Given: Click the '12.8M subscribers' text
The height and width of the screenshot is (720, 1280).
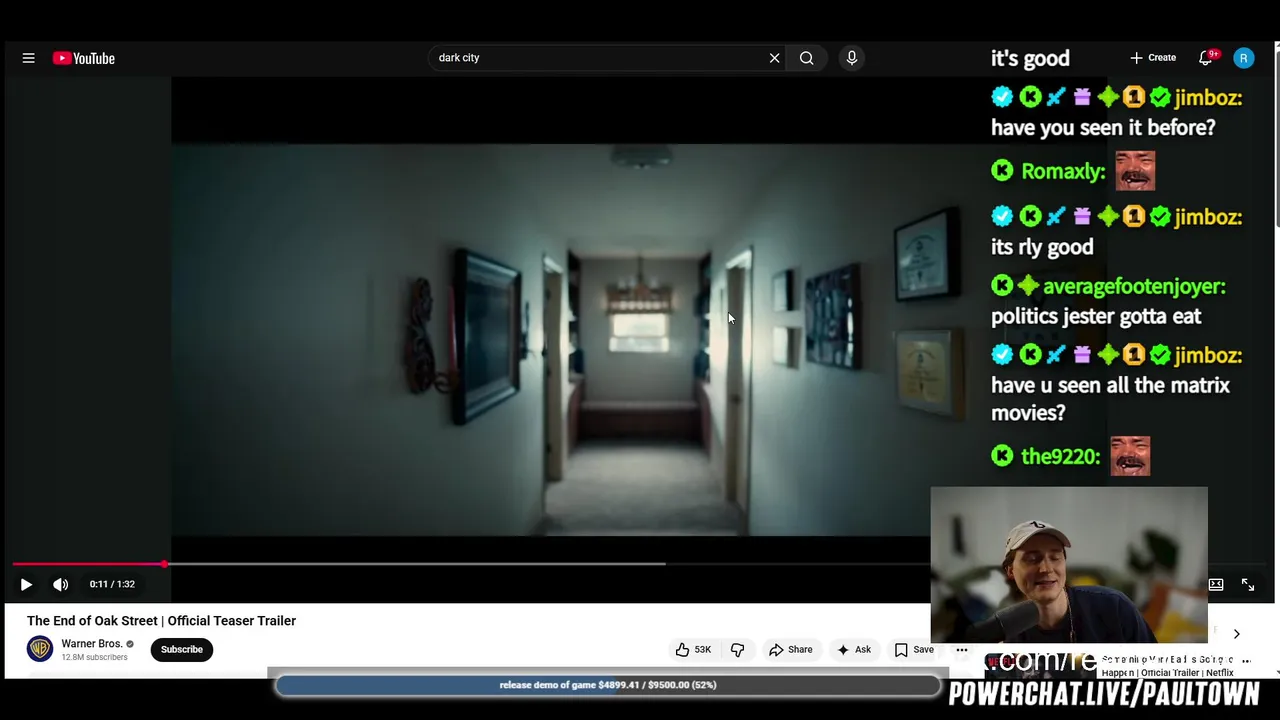Looking at the screenshot, I should pyautogui.click(x=95, y=658).
